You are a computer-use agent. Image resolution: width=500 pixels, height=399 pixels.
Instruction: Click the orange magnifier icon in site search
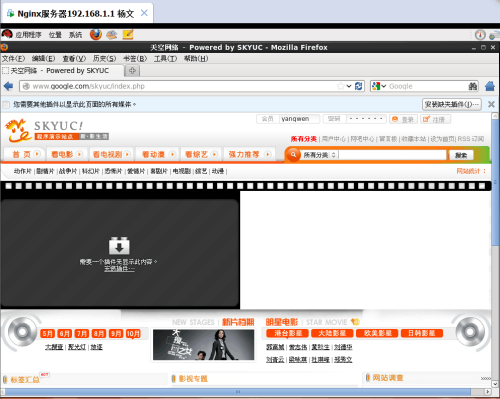(x=293, y=155)
